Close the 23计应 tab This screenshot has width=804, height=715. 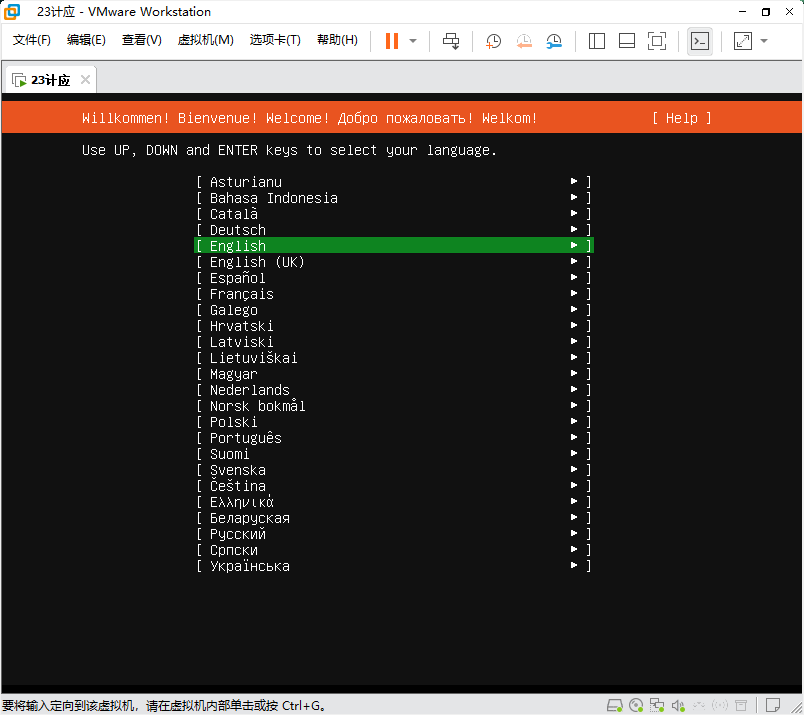(86, 80)
